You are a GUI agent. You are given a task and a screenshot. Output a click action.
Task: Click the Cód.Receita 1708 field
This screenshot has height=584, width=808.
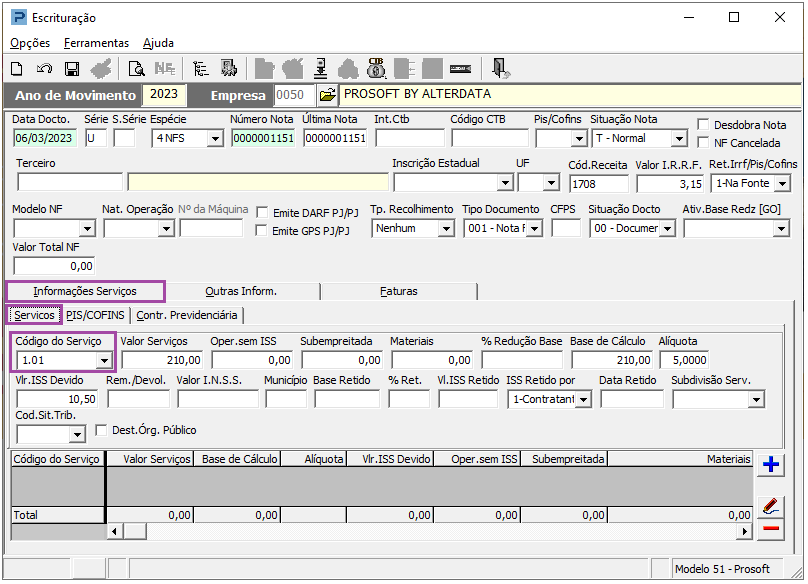pyautogui.click(x=599, y=184)
